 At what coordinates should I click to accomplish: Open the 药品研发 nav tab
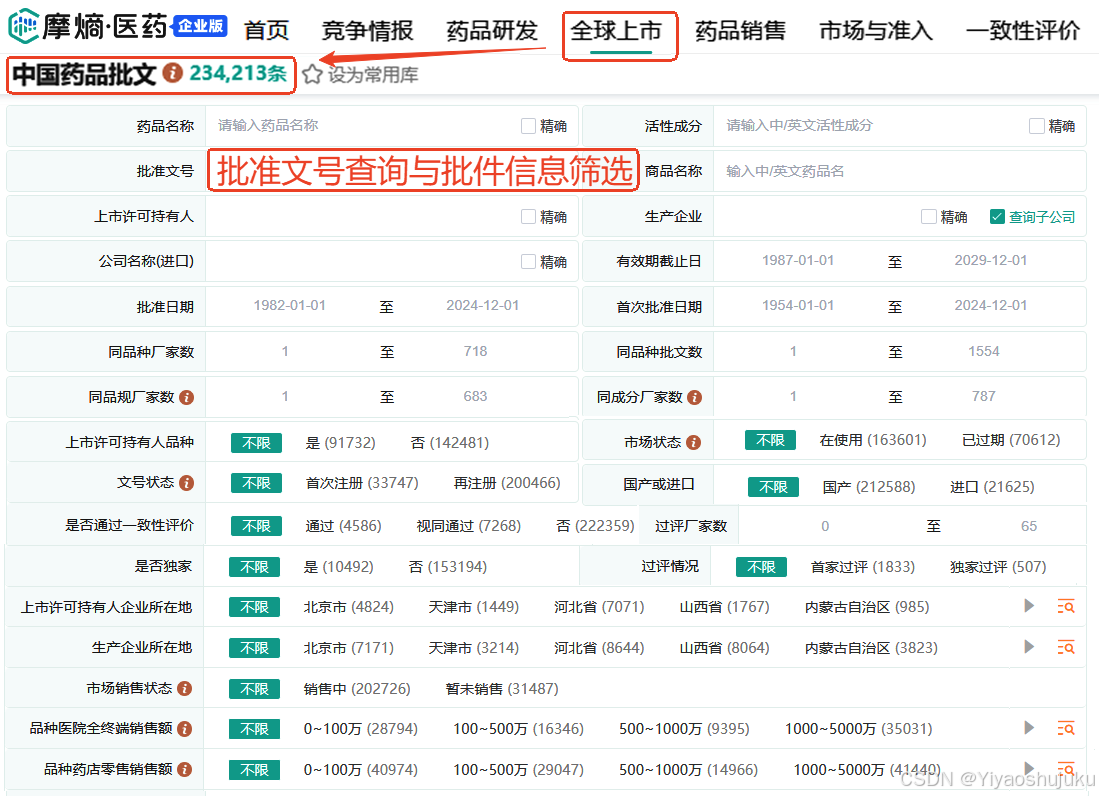pos(492,31)
